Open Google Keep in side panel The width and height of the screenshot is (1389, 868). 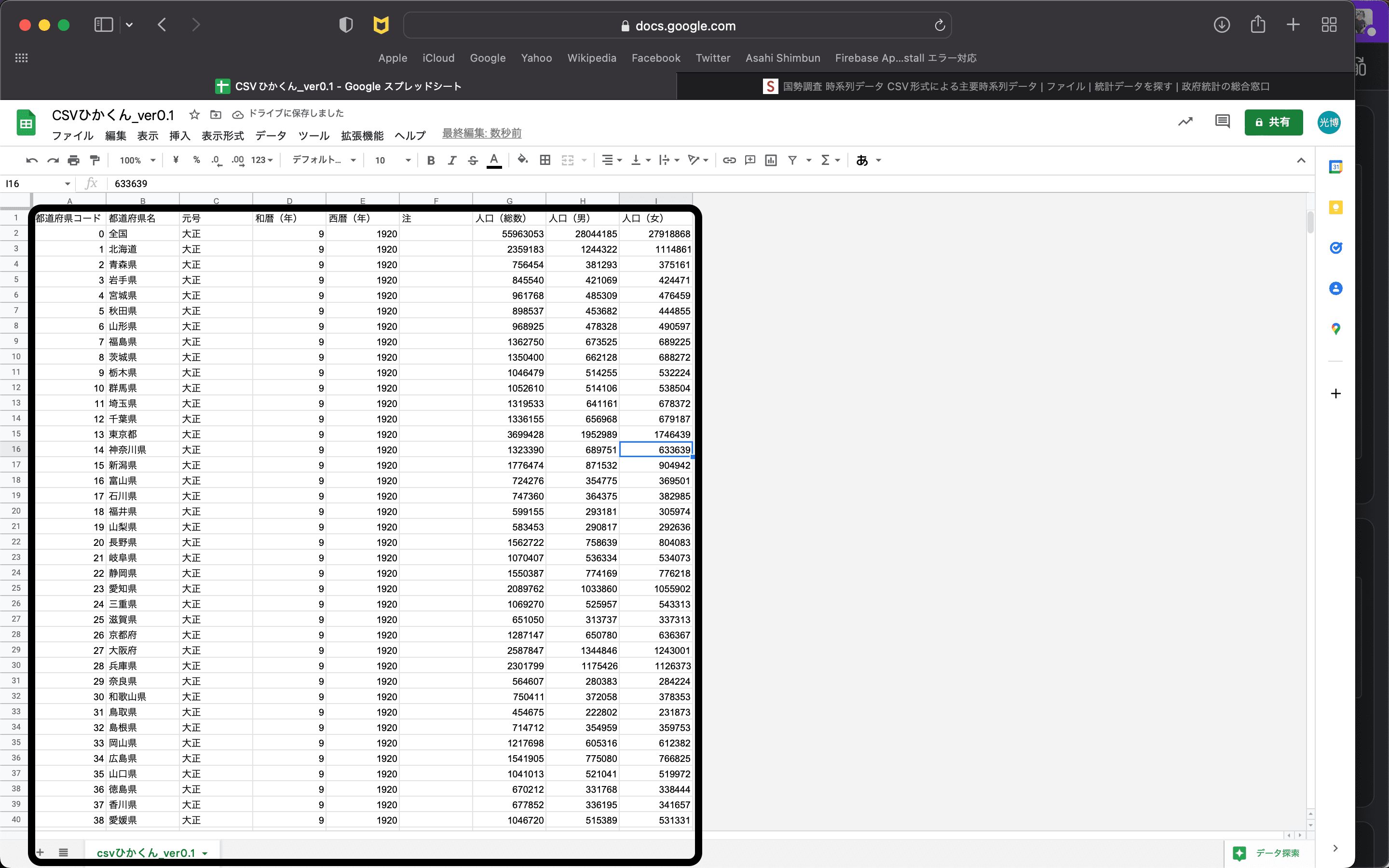1335,207
